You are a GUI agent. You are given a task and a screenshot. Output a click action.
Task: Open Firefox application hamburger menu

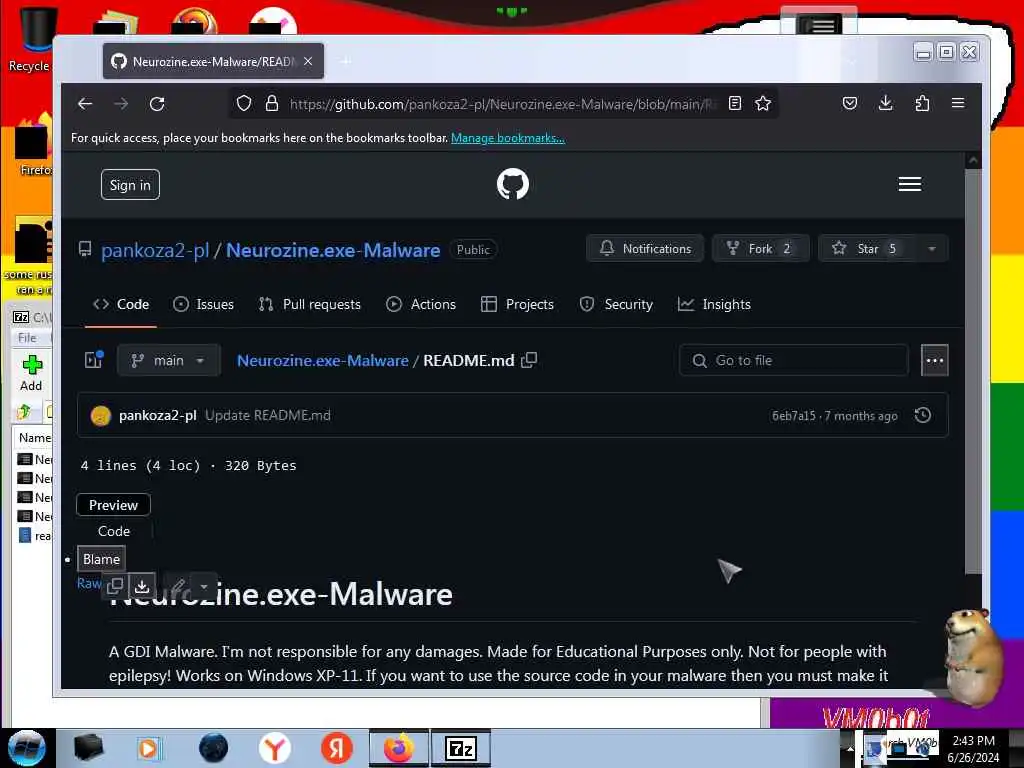point(958,103)
